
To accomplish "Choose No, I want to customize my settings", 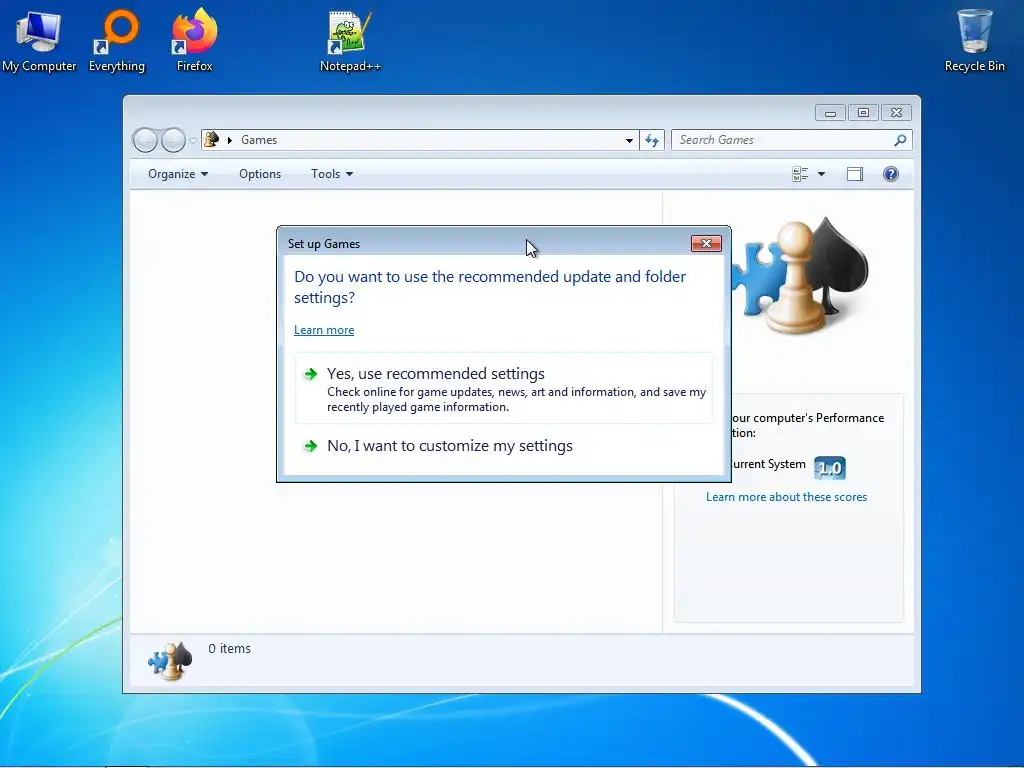I will pos(504,445).
